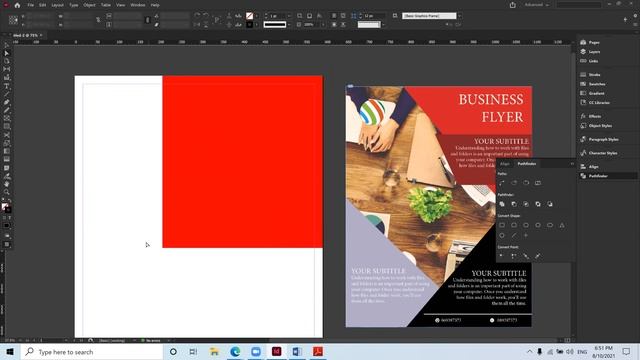Convert shape to triangle

pos(562,225)
